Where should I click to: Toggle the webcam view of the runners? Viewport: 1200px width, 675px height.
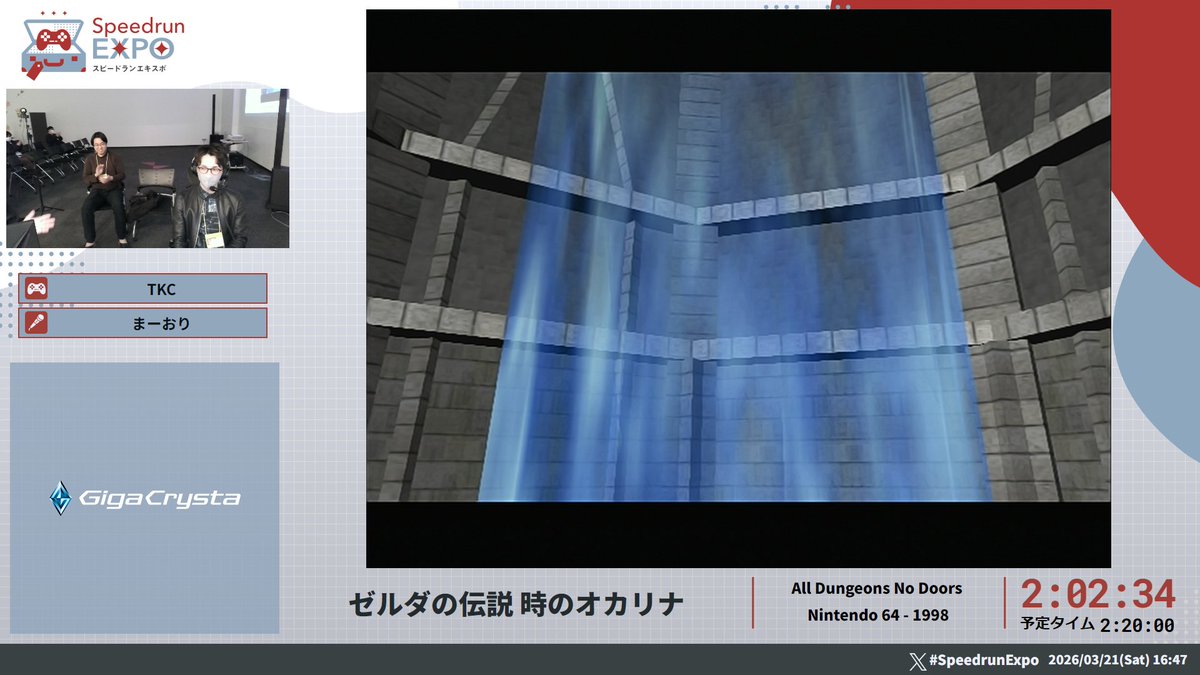148,165
